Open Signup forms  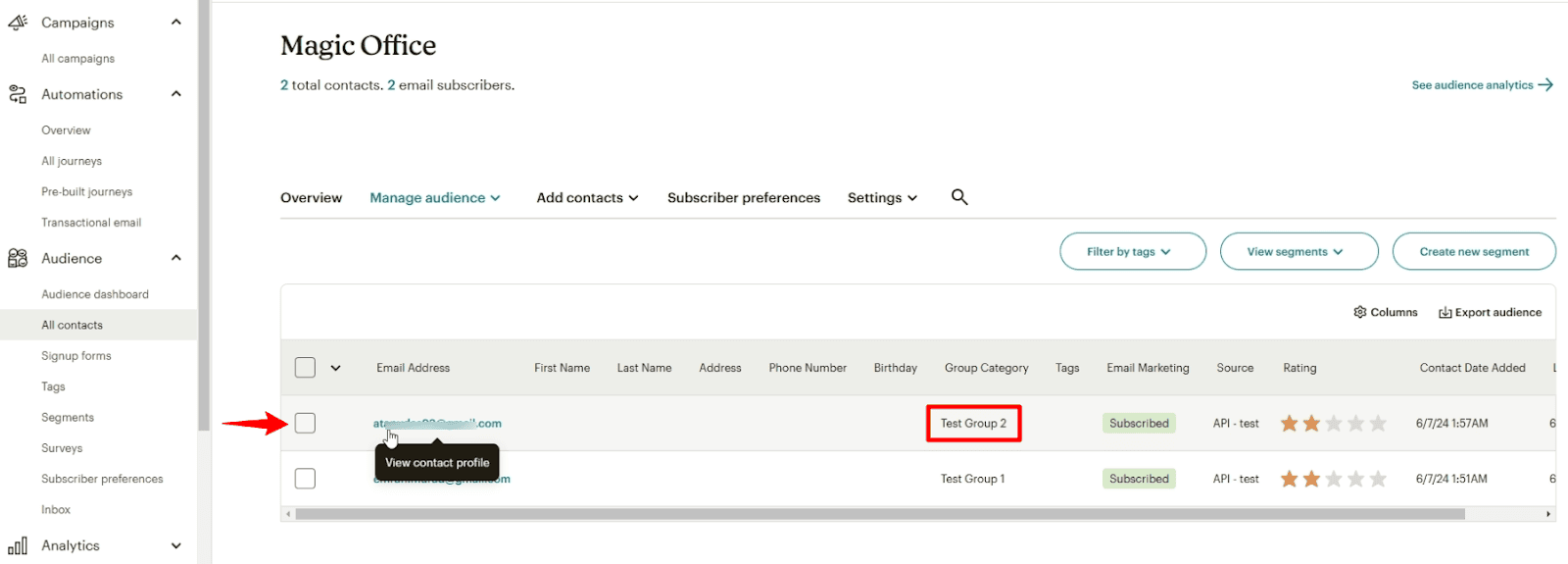point(76,356)
